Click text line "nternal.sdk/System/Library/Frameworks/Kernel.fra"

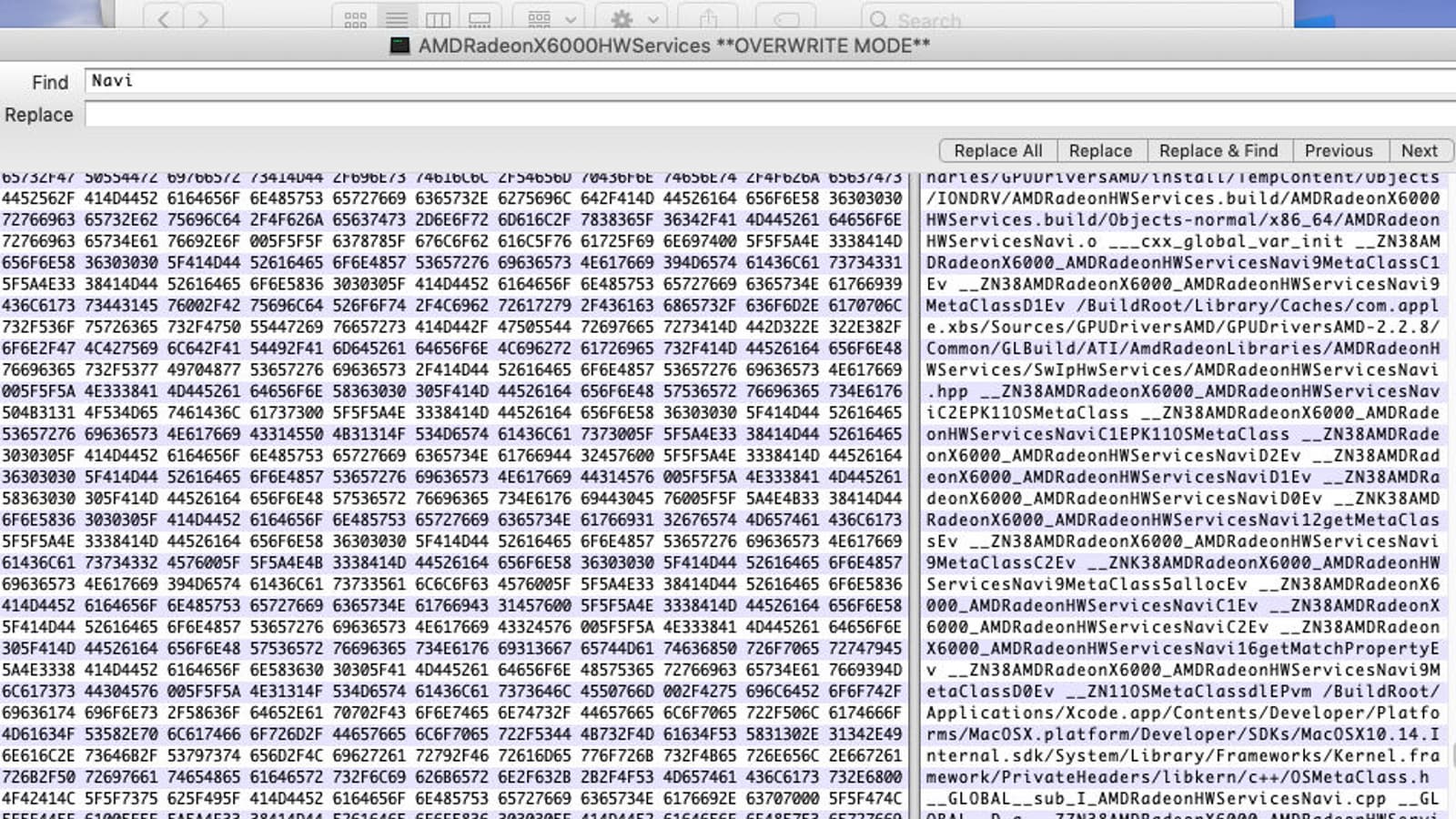(x=1183, y=755)
